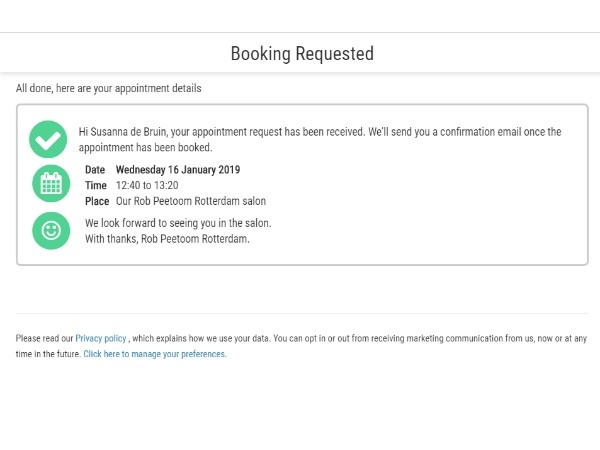The image size is (600, 450).
Task: Click the Time label in appointment details
Action: [x=96, y=185]
